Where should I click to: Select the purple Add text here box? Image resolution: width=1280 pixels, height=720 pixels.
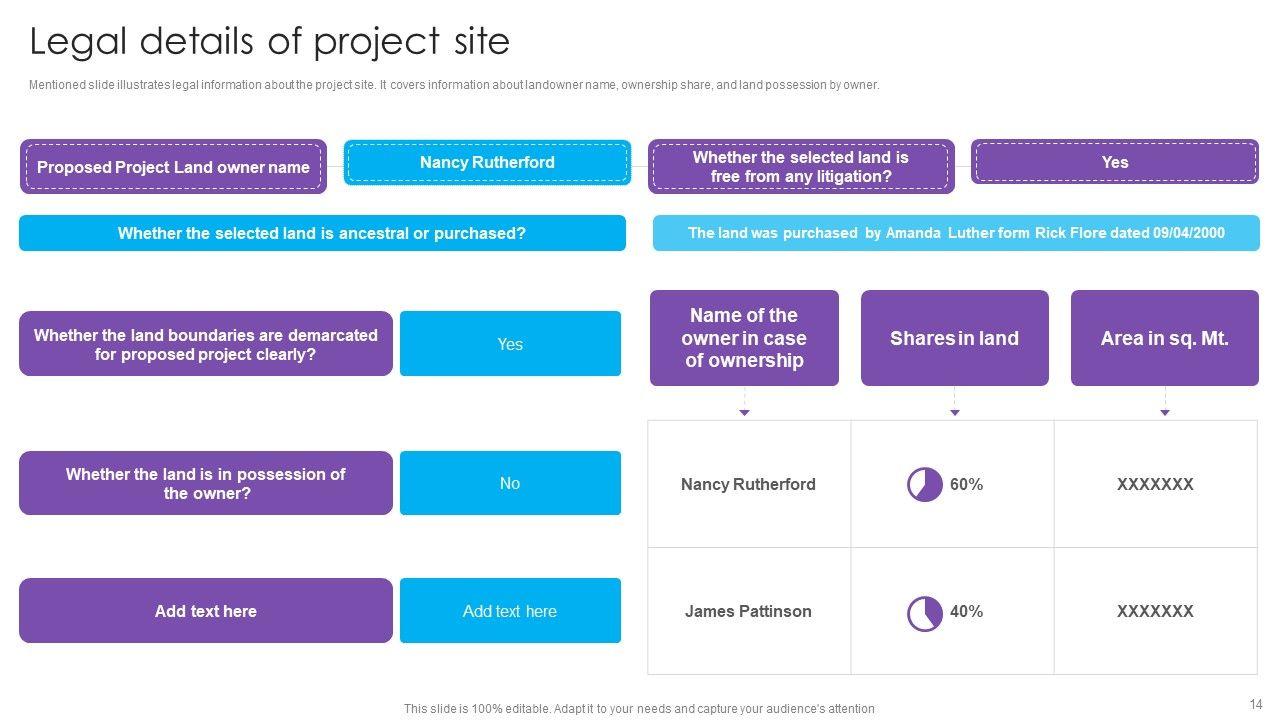click(206, 611)
